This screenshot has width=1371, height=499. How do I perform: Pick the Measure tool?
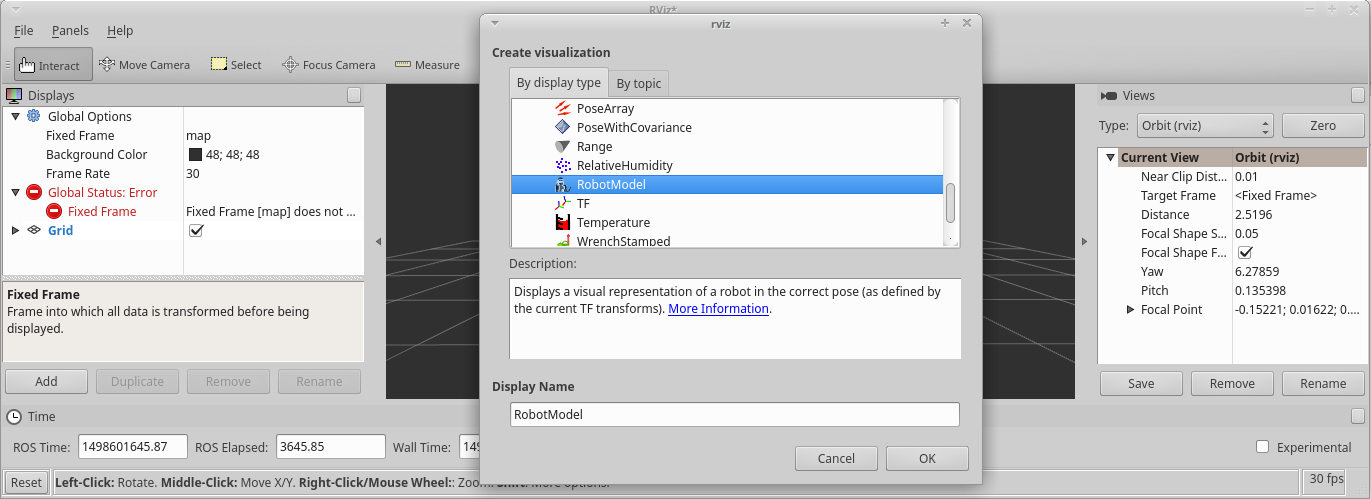click(x=427, y=64)
